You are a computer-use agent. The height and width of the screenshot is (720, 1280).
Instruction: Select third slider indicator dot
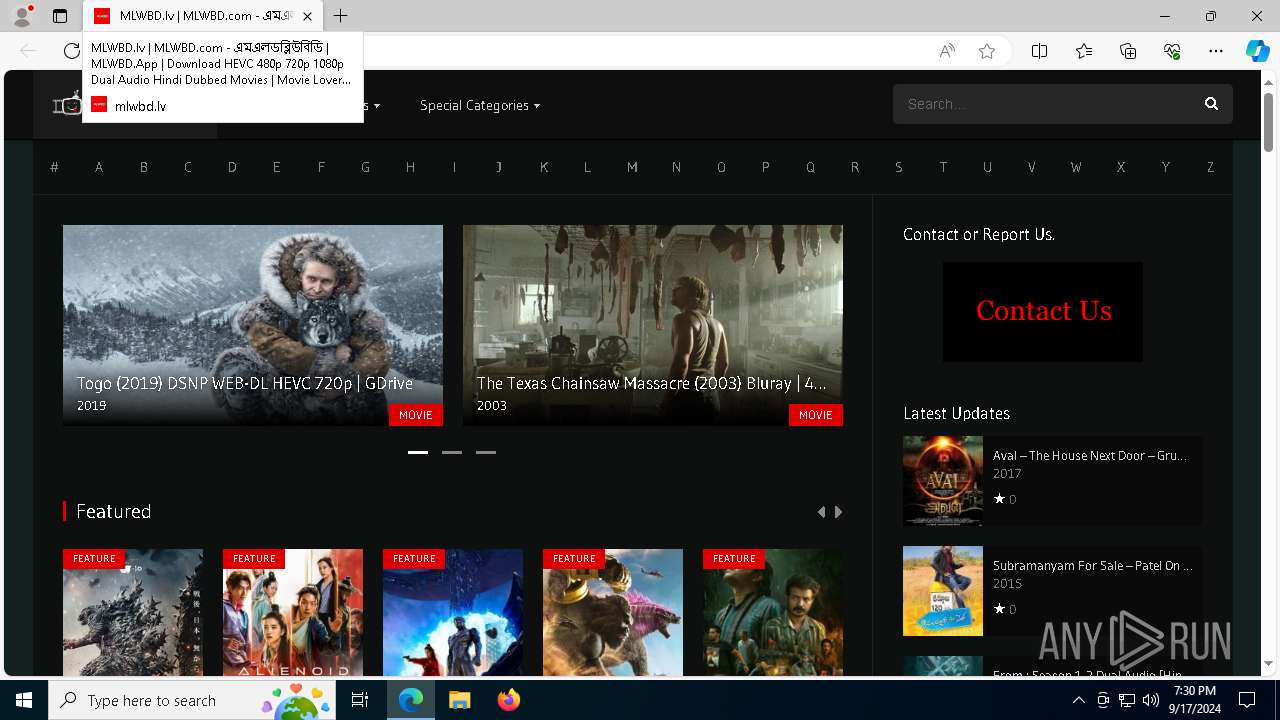tap(486, 452)
